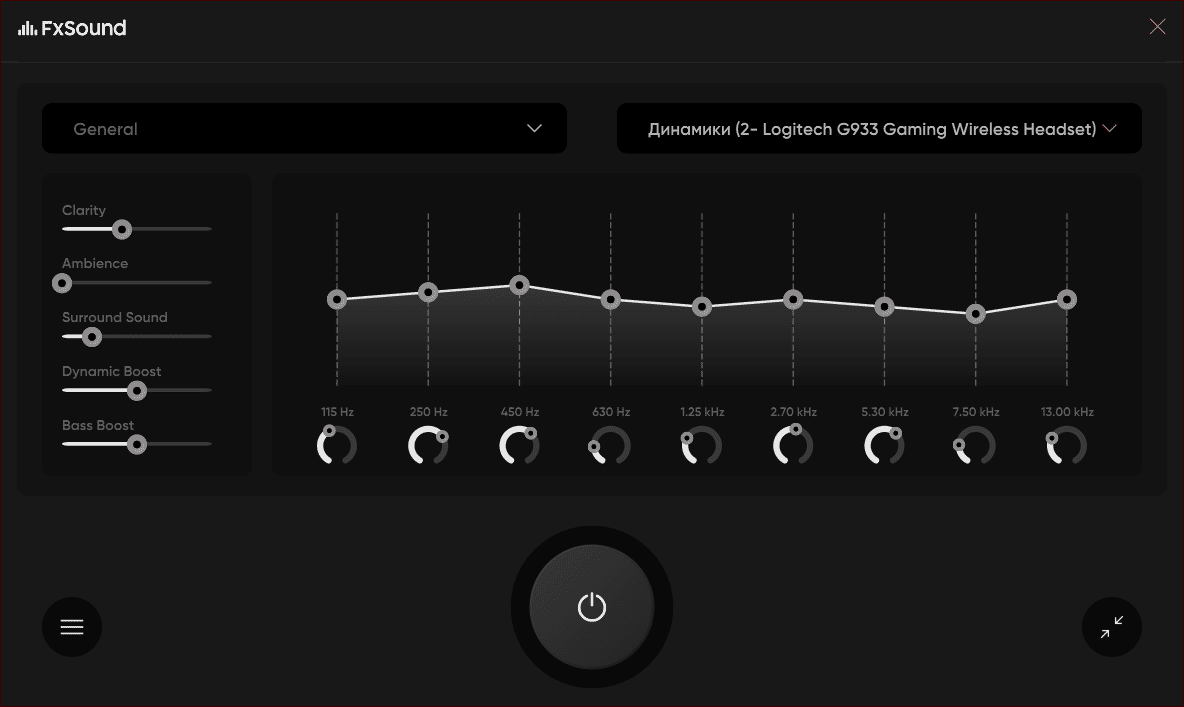Click the Clarity slider handle

(x=122, y=229)
